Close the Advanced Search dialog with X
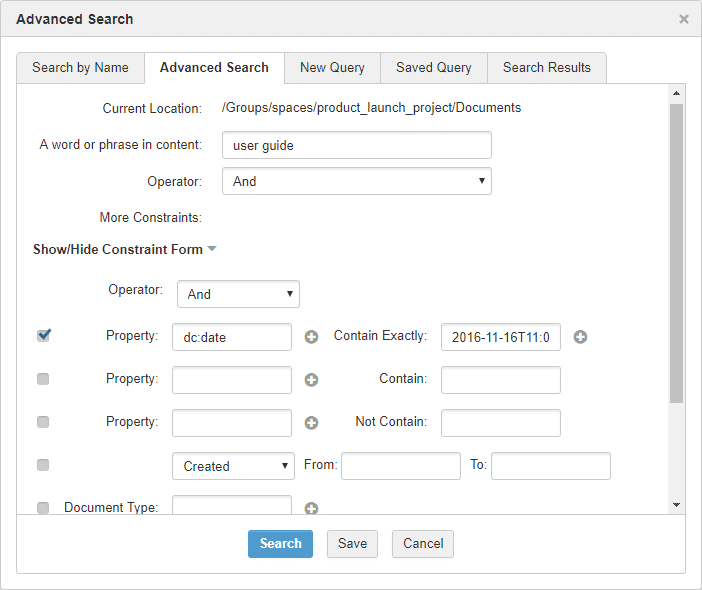 pos(684,19)
